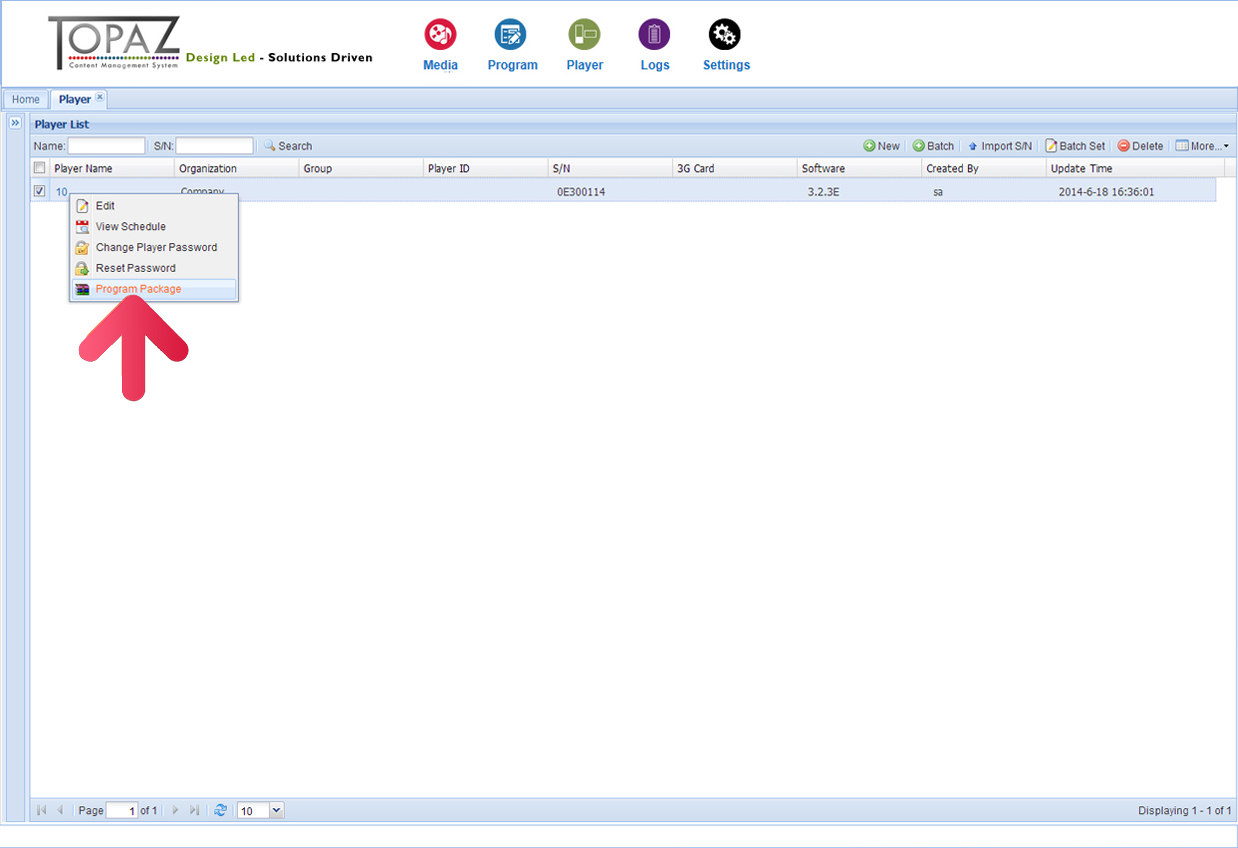Open the Media section icon
This screenshot has width=1238, height=848.
440,35
